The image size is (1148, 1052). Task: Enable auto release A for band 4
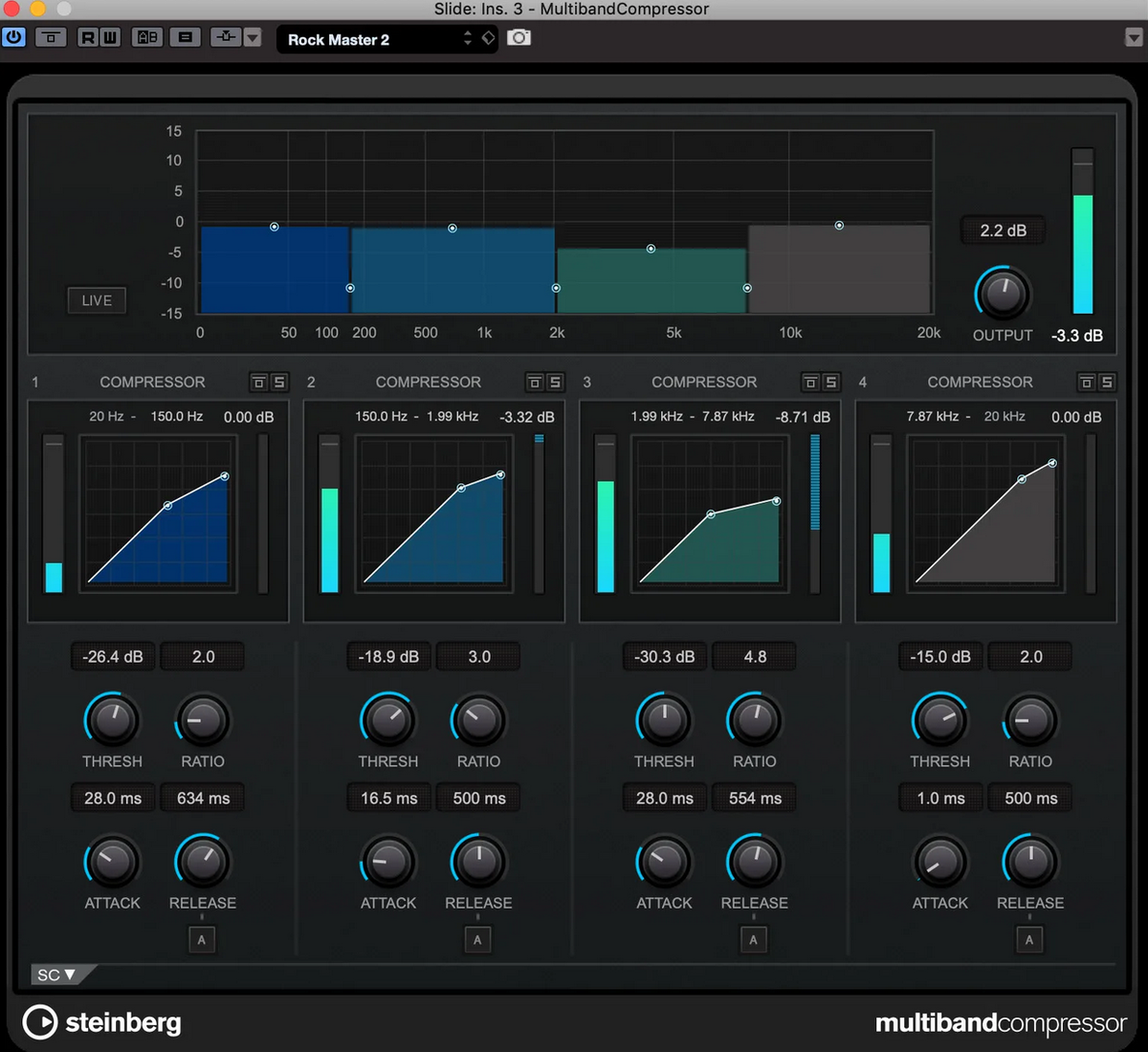(1029, 940)
